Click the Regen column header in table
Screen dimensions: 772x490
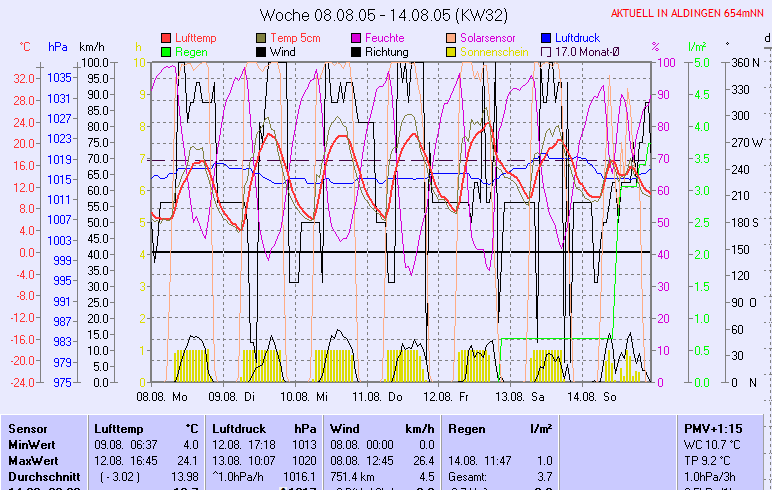tap(467, 428)
